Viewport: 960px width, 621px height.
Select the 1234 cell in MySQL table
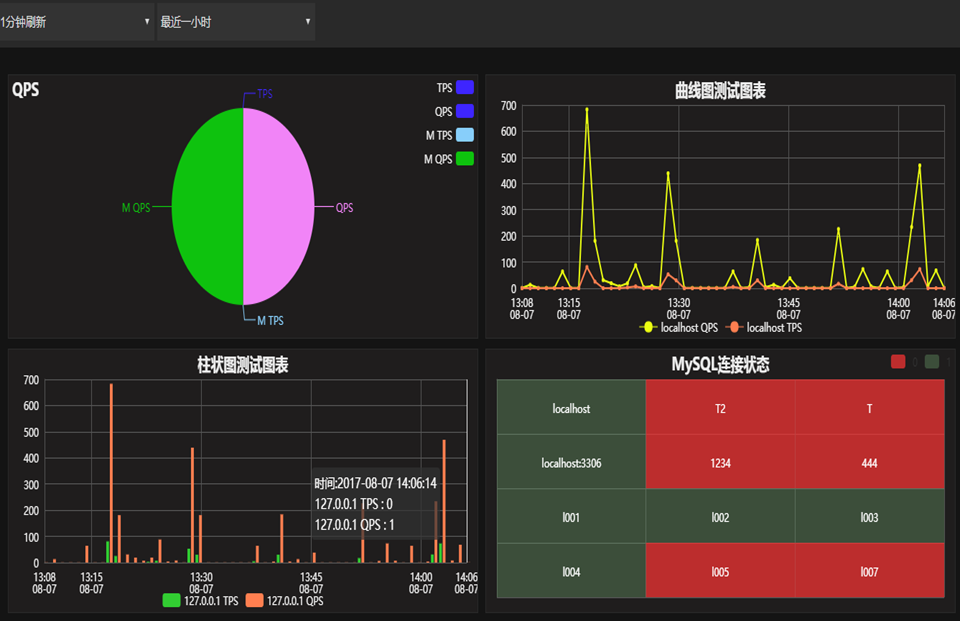(x=721, y=462)
